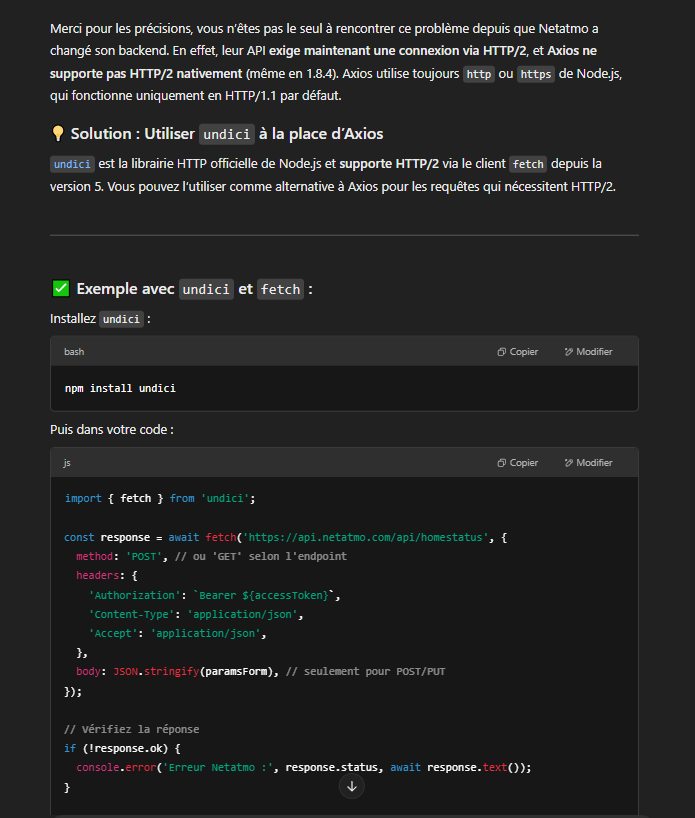Screen dimensions: 695x818
Task: Click the 'npm install undici' command text
Action: (x=120, y=388)
